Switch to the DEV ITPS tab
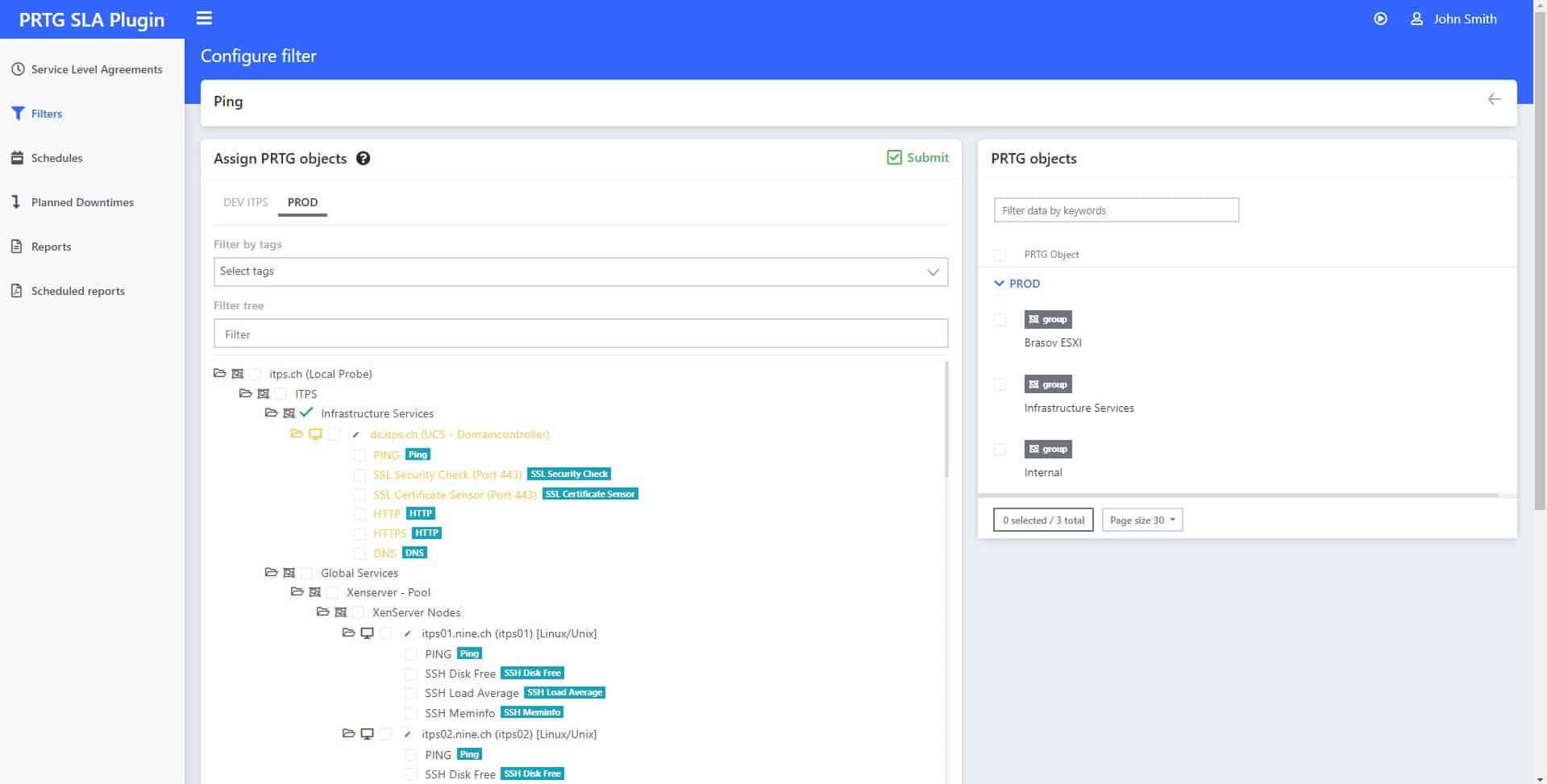 point(245,202)
